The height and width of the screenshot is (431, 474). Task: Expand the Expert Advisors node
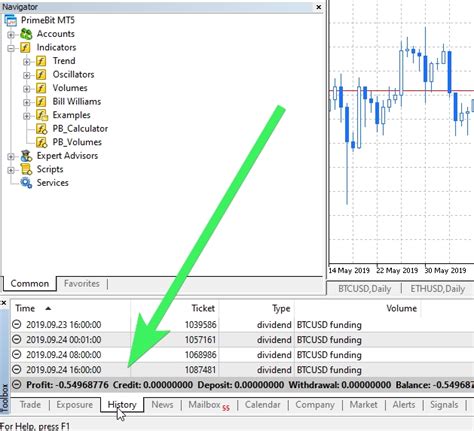[11, 156]
